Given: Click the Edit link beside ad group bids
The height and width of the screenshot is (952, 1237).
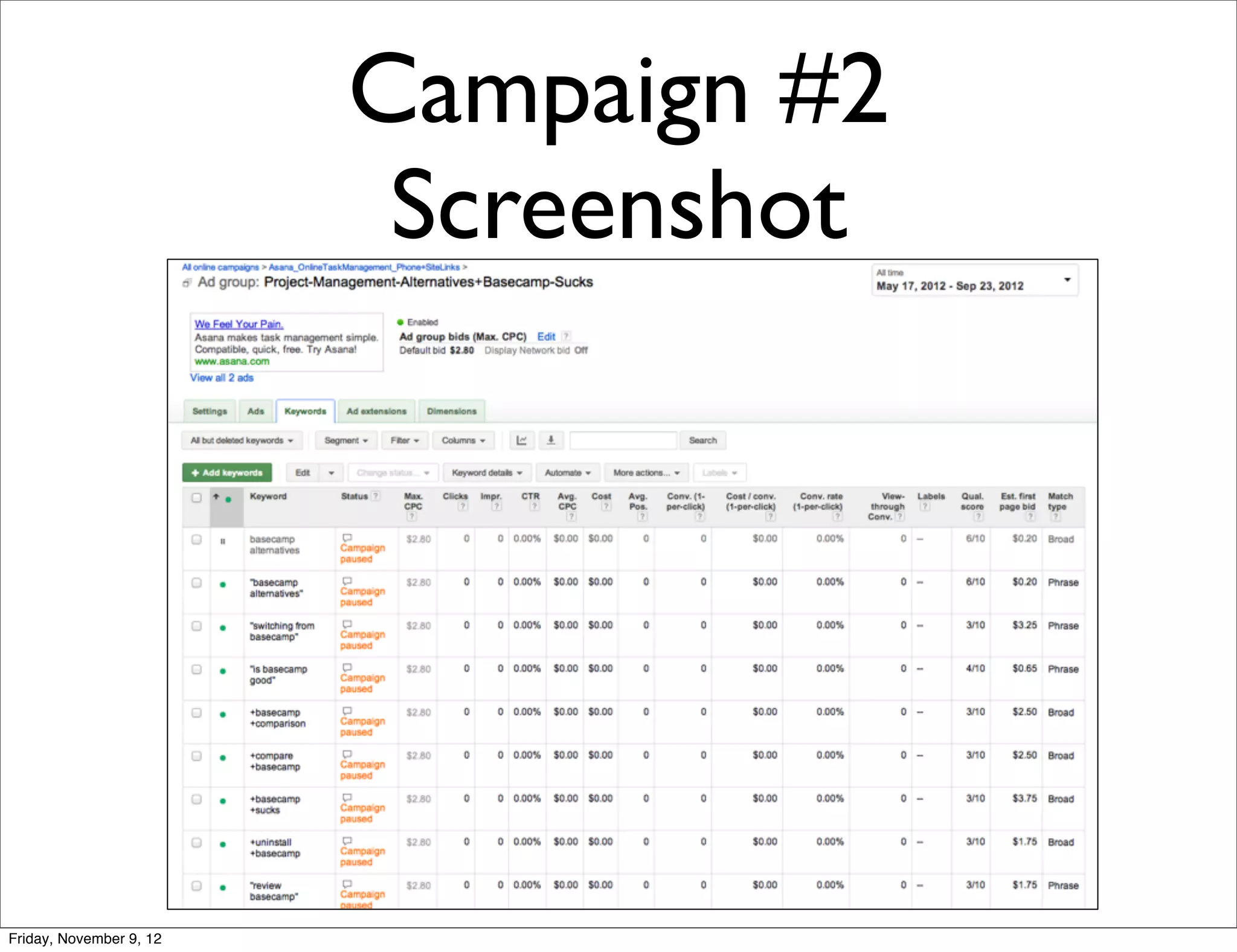Looking at the screenshot, I should point(546,336).
